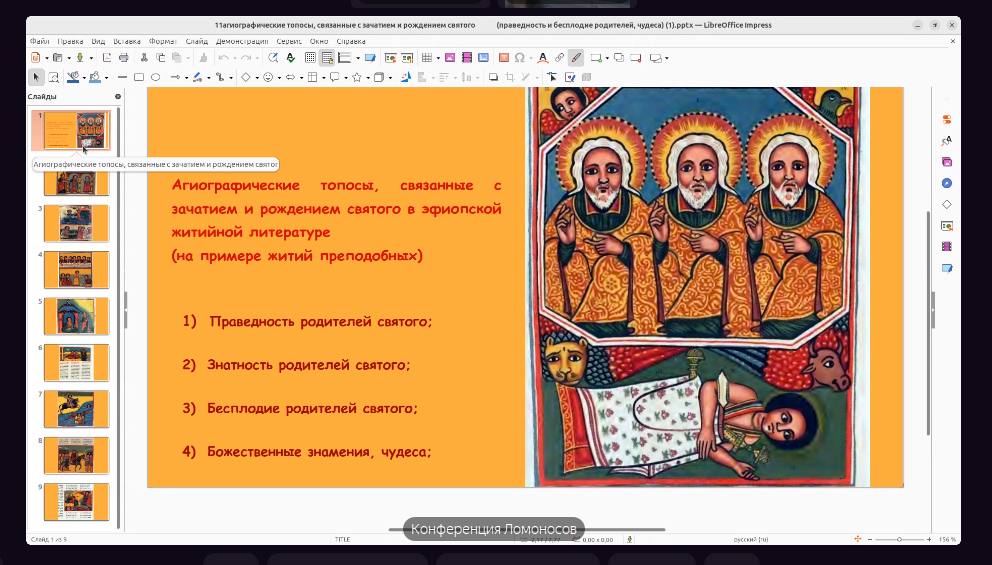
Task: Export directly as PDF
Action: click(x=107, y=58)
